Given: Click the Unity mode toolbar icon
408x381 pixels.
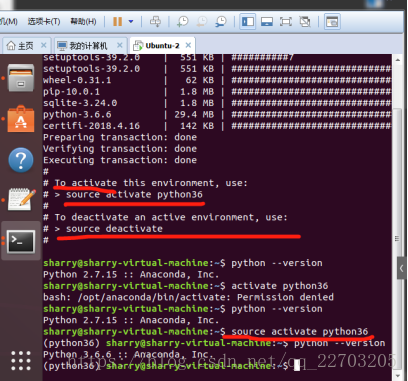Looking at the screenshot, I should (305, 22).
